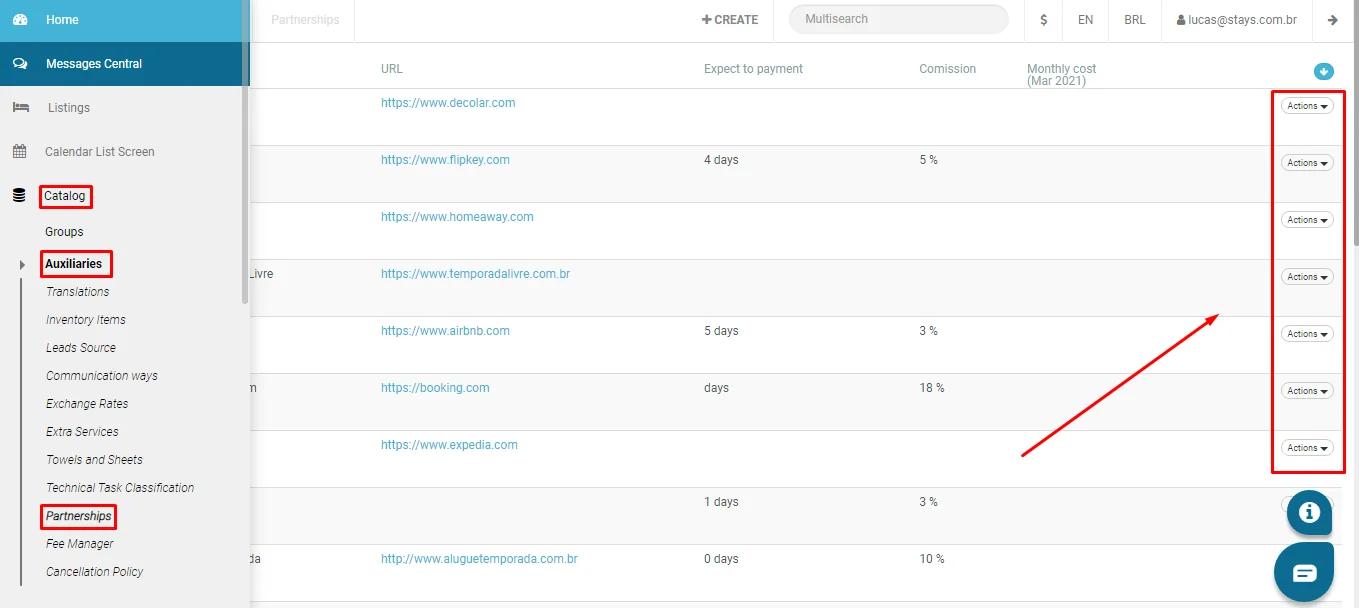Open the blue info circle button
This screenshot has height=608, width=1359.
coord(1309,513)
